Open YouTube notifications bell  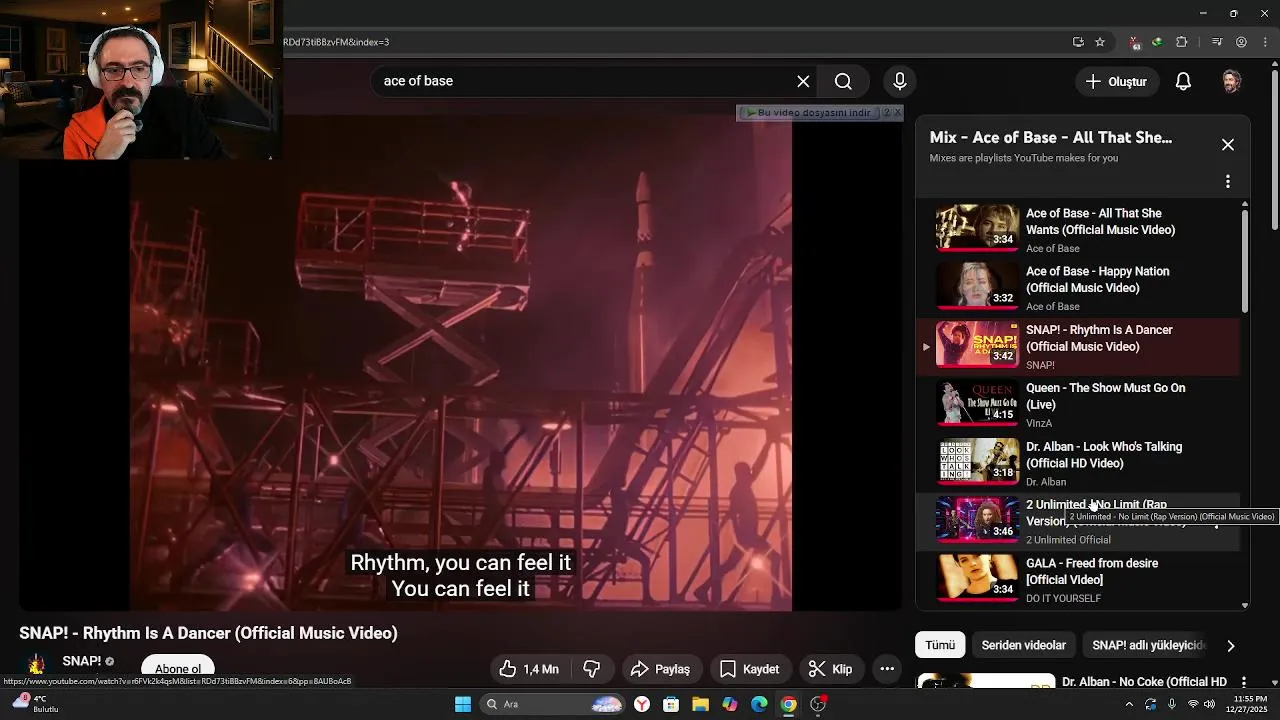(1183, 81)
